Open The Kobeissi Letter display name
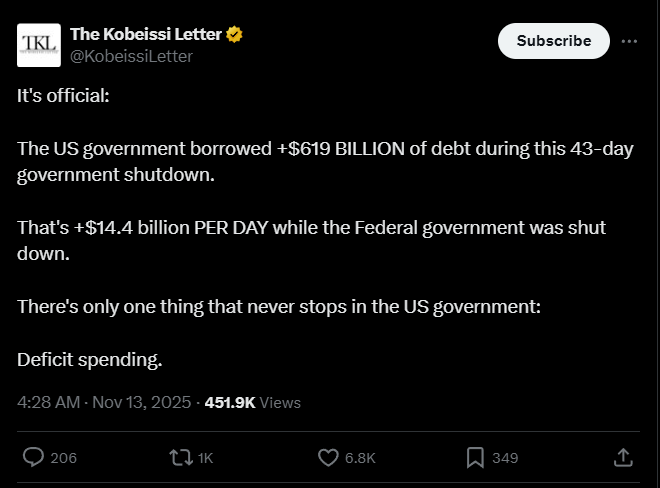This screenshot has height=488, width=660. (146, 35)
